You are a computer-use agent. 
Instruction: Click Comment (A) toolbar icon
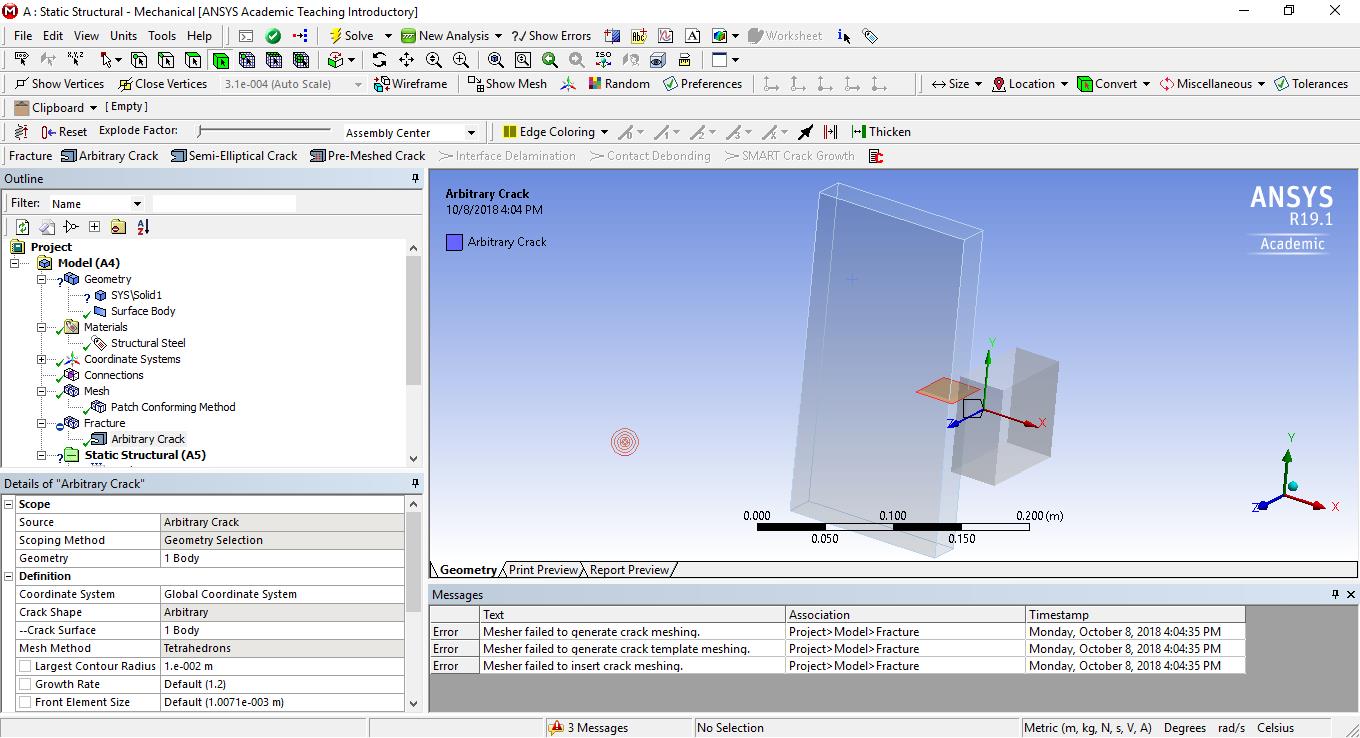(692, 35)
